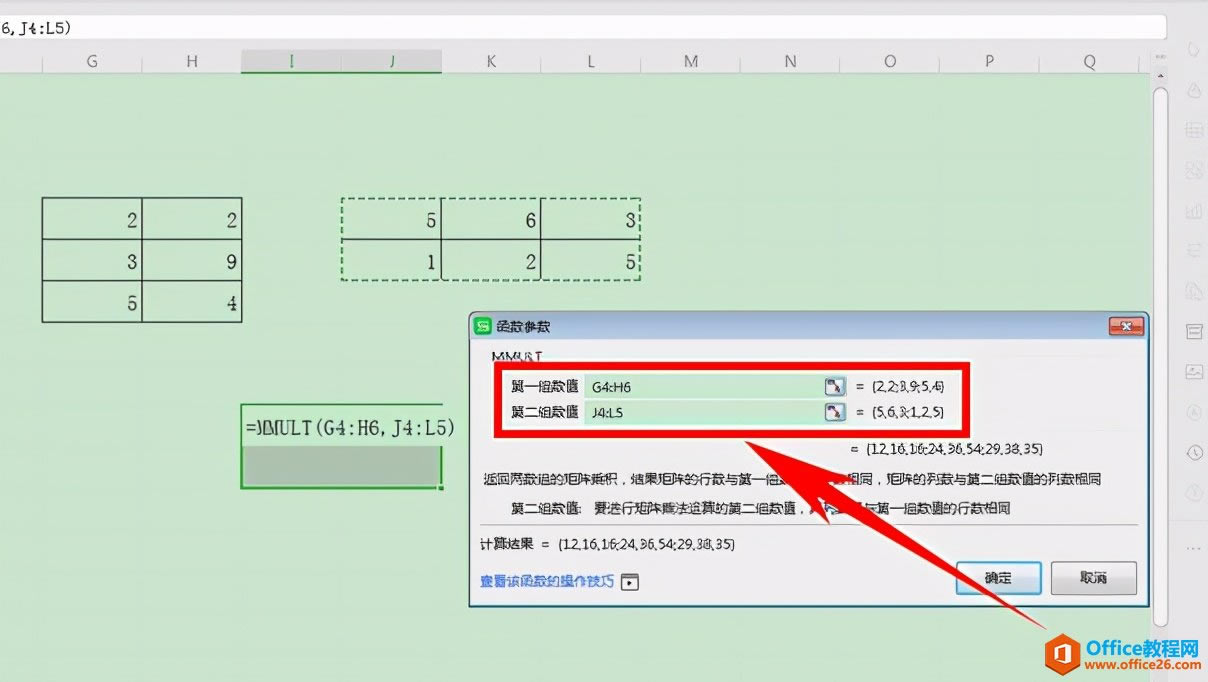
Task: Collapse dialog via second array range selector icon
Action: click(x=835, y=412)
